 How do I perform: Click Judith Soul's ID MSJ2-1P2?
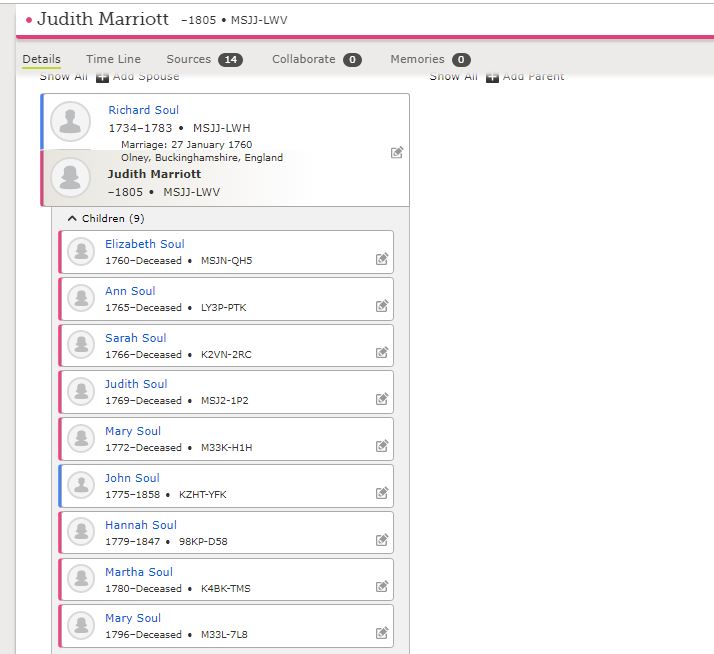click(224, 400)
